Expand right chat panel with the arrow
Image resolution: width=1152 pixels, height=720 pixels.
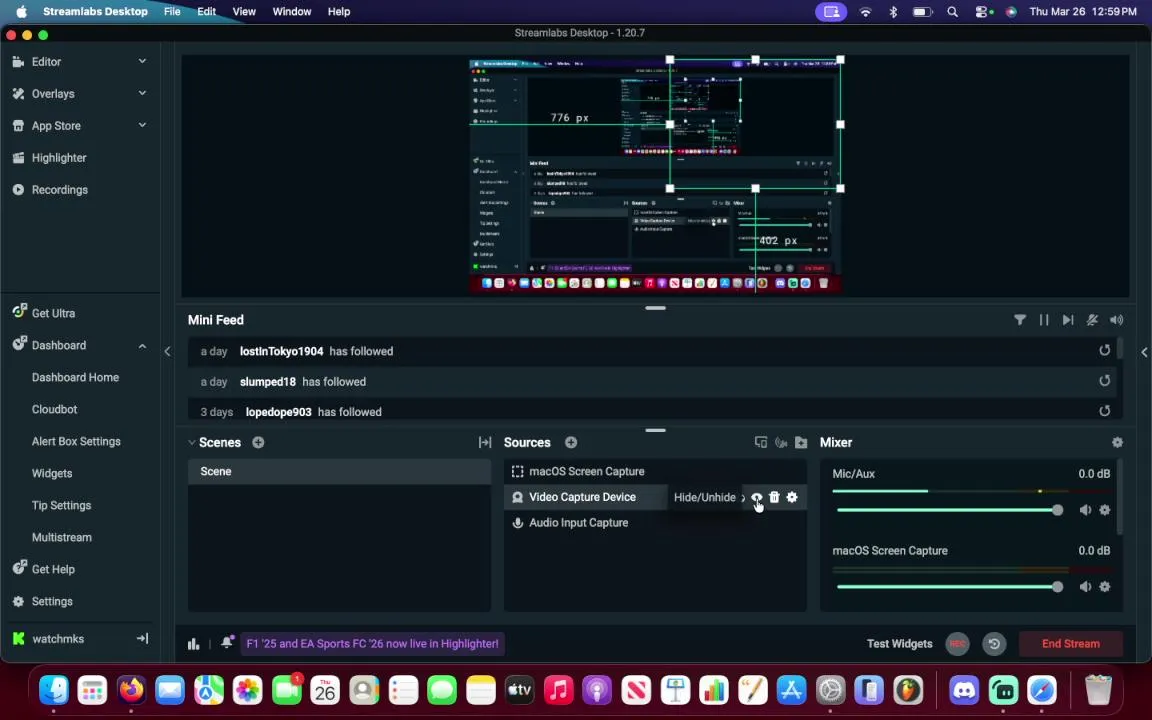[1144, 352]
